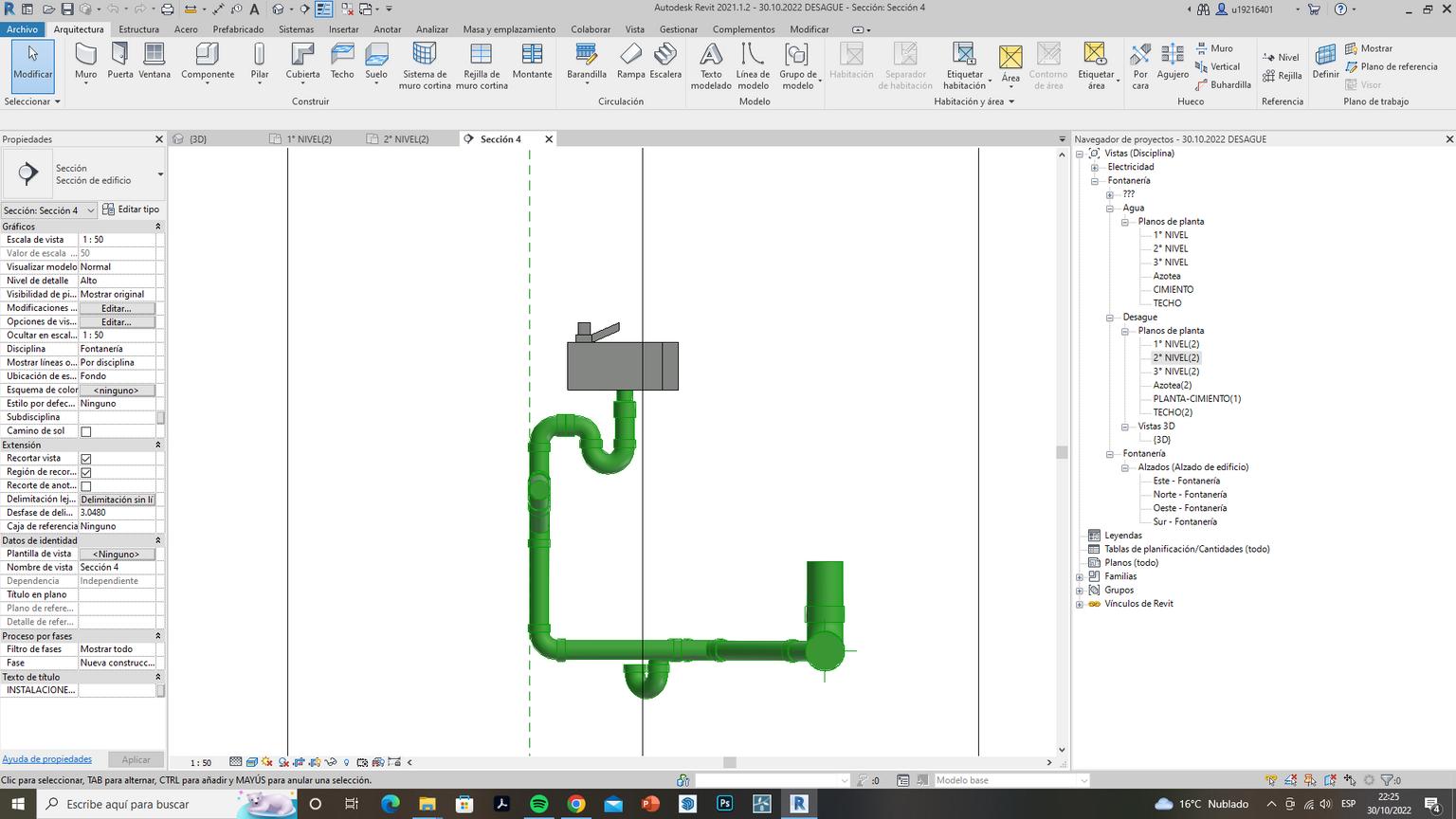Switch to the 1° NIVEL(2) view tab
This screenshot has width=1456, height=819.
point(309,139)
